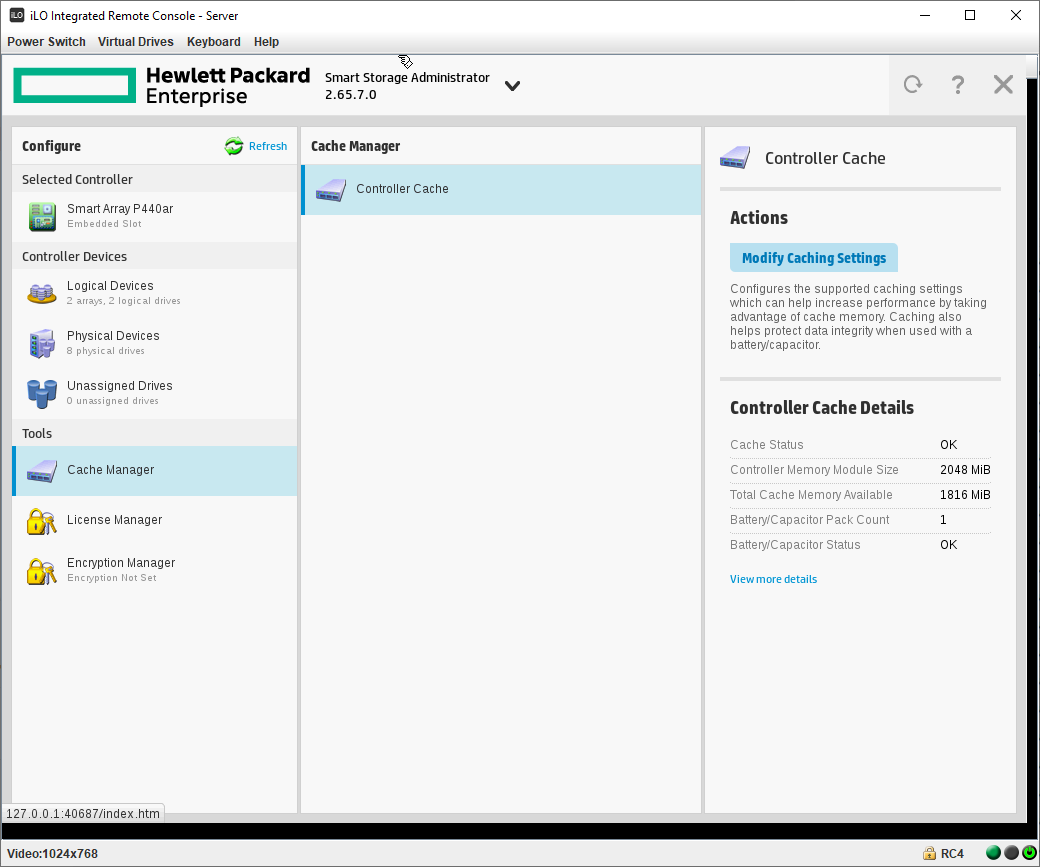1040x867 pixels.
Task: Click the 1816 MiB total cache value
Action: tap(965, 495)
